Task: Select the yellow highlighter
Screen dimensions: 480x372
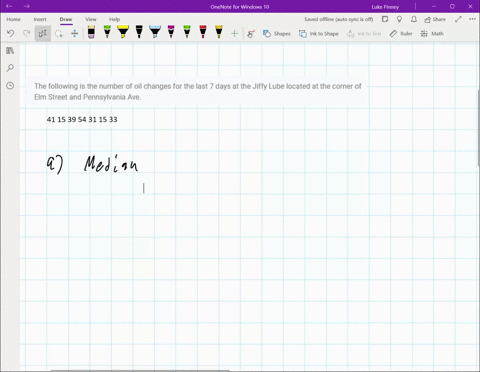Action: coord(123,32)
